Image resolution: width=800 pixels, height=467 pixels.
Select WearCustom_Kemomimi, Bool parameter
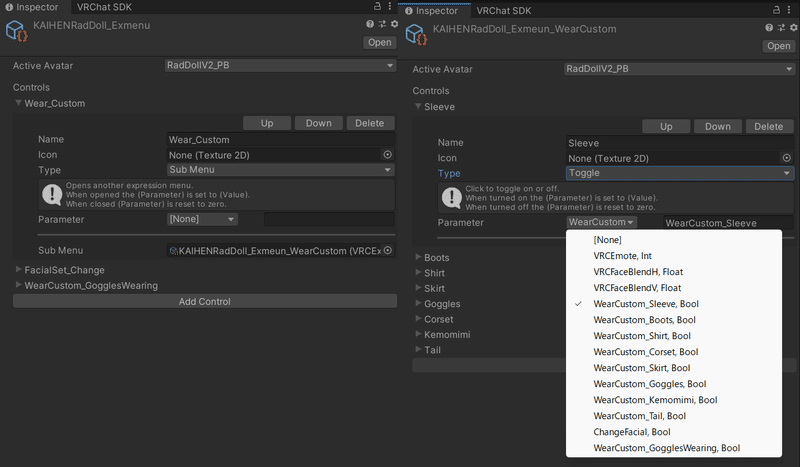[x=673, y=400]
